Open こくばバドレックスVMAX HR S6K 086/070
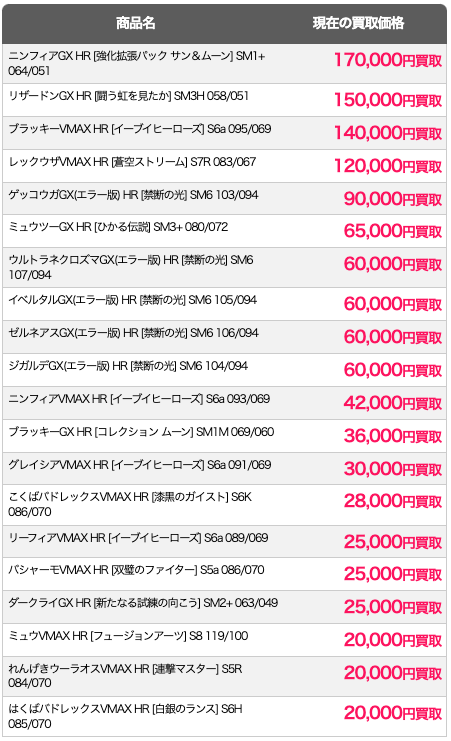The image size is (451, 741). pos(130,504)
